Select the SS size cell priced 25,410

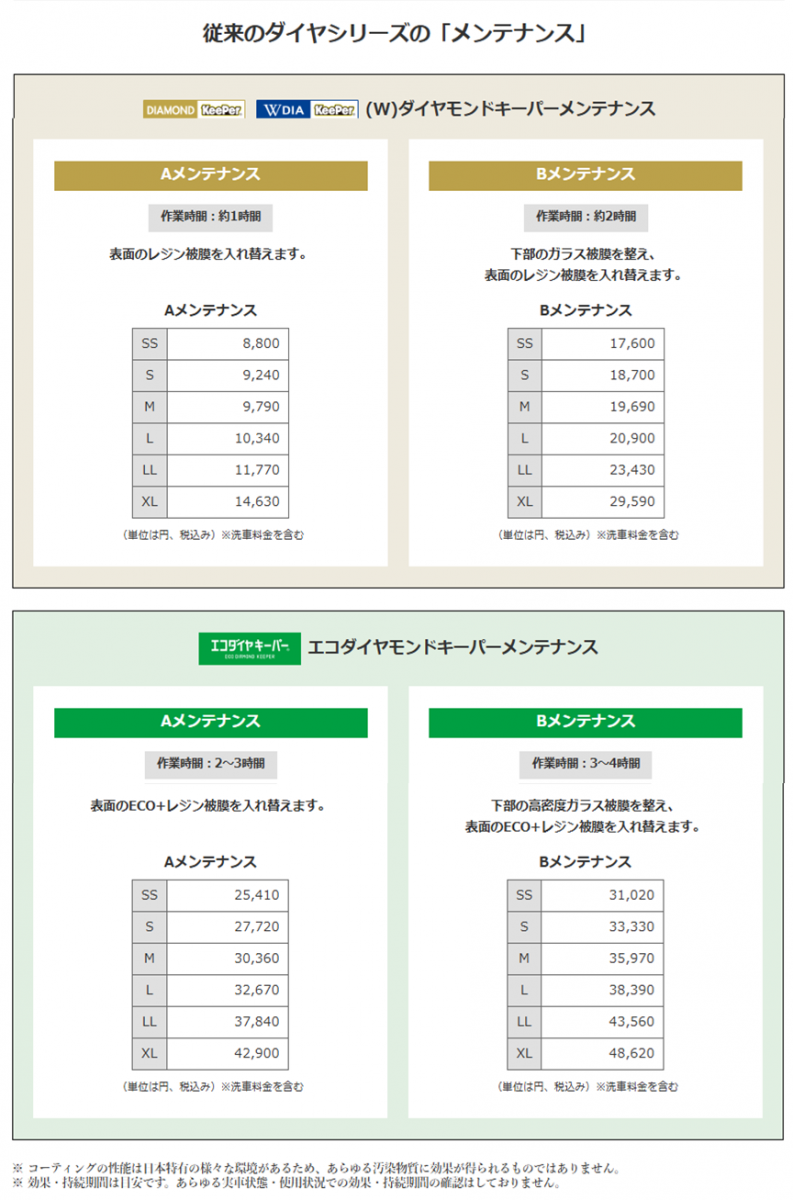tap(150, 895)
